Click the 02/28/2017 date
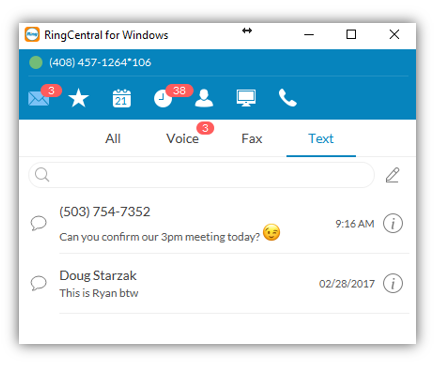This screenshot has width=442, height=373. tap(347, 284)
